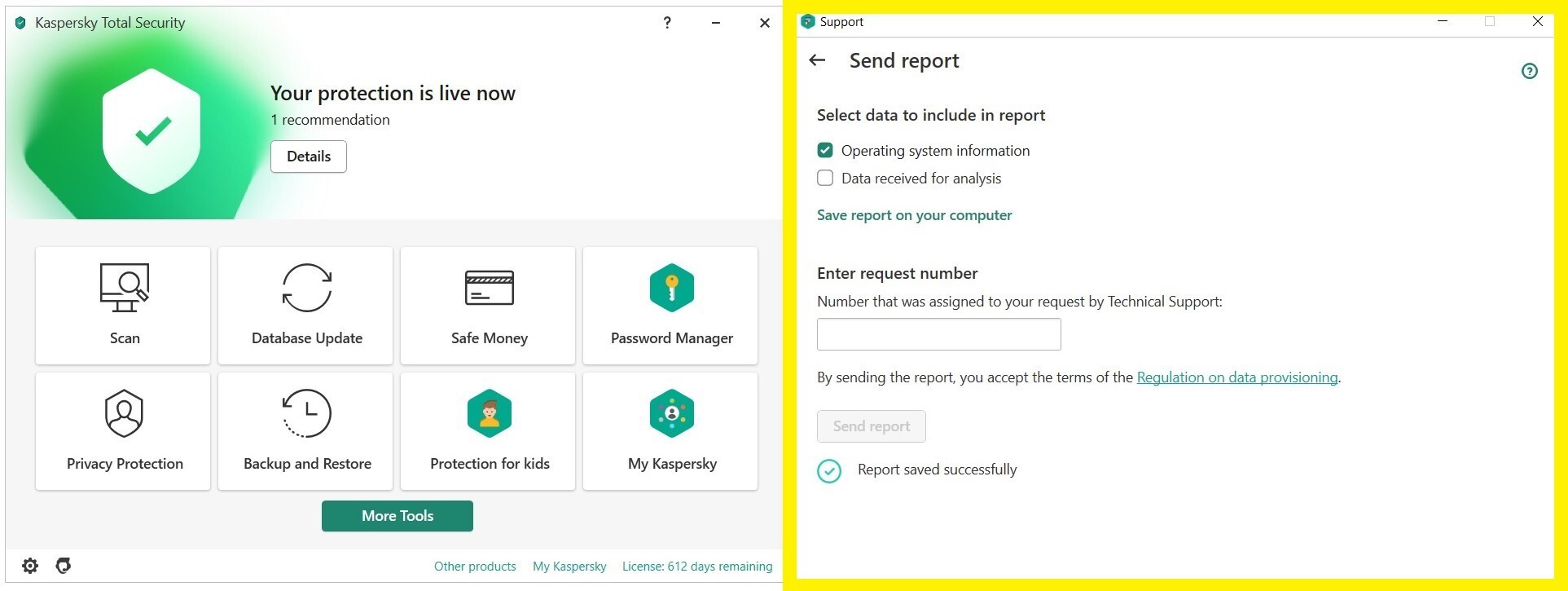The height and width of the screenshot is (591, 1568).
Task: Click the help question mark in Kaspersky title bar
Action: click(x=667, y=23)
